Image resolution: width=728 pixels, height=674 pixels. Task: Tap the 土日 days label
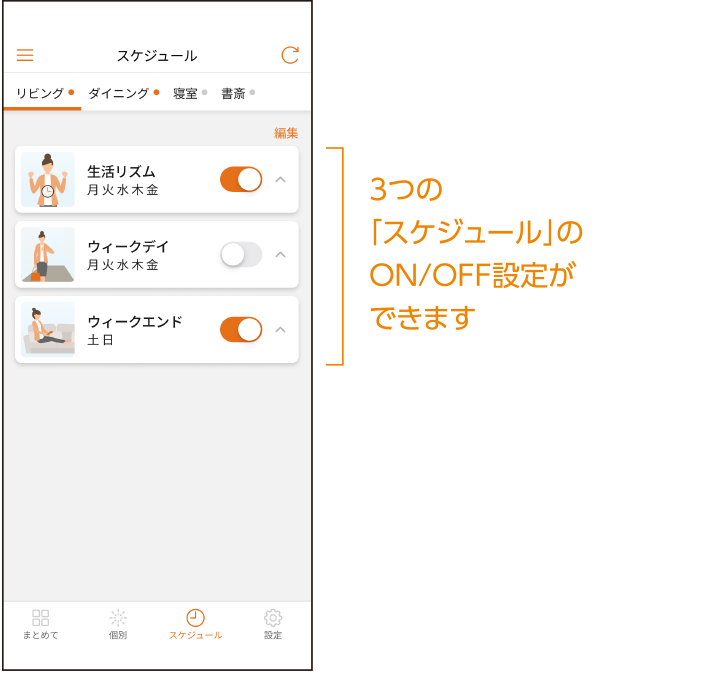point(100,340)
